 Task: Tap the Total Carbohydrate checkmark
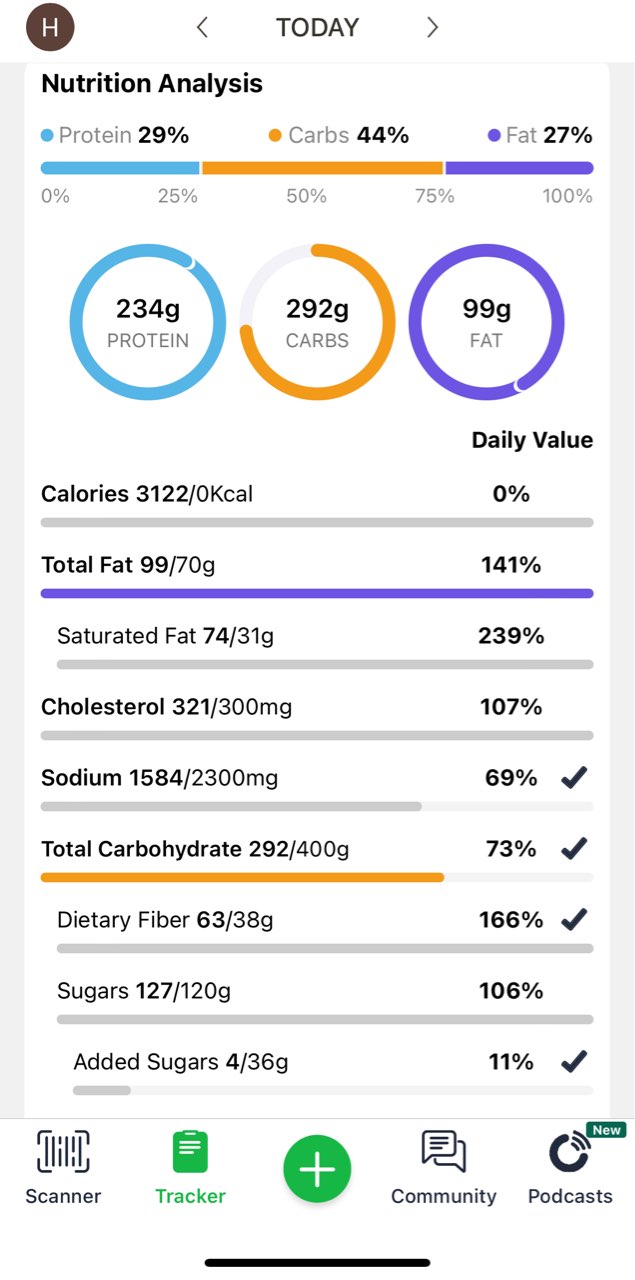tap(573, 849)
